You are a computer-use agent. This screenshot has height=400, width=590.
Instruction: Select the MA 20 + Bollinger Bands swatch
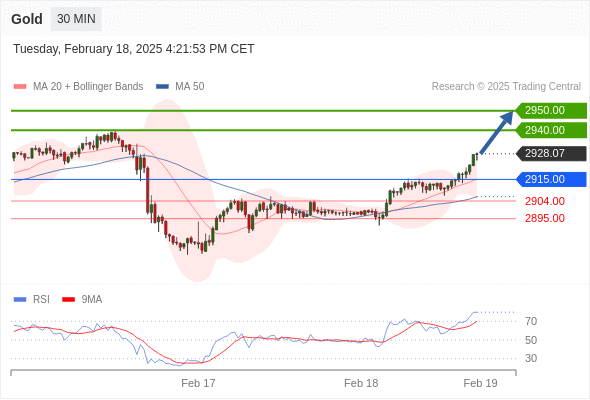point(20,87)
